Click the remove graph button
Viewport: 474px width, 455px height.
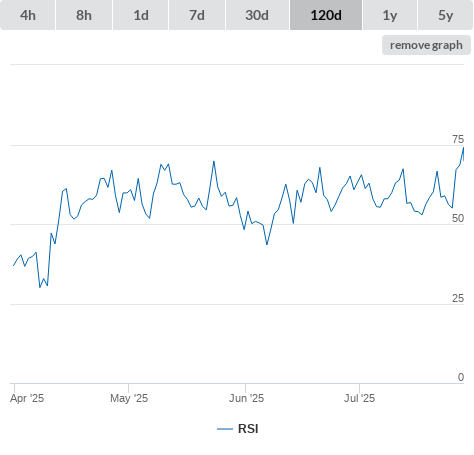(426, 45)
